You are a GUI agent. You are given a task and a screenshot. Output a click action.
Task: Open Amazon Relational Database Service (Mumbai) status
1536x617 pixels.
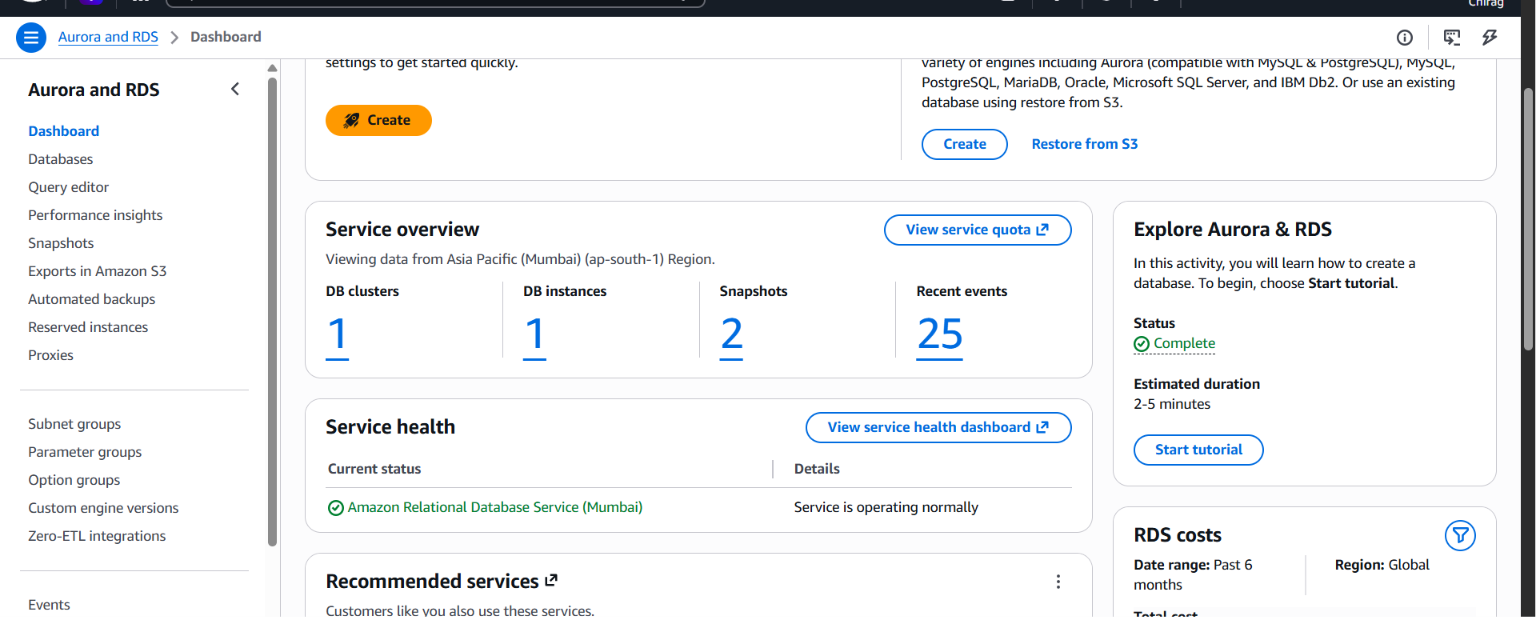click(495, 508)
